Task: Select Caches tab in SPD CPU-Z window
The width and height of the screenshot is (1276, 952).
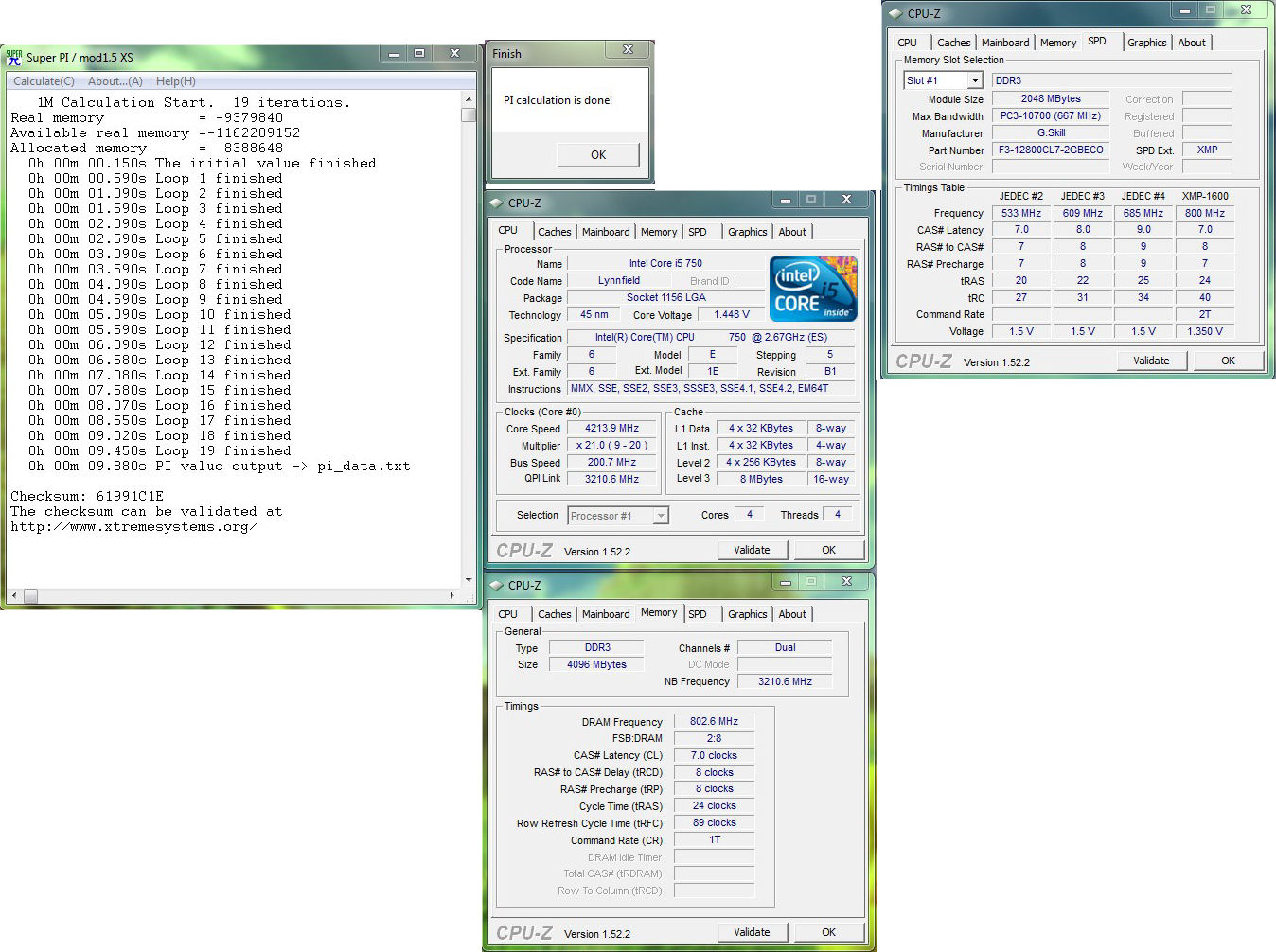Action: (954, 43)
